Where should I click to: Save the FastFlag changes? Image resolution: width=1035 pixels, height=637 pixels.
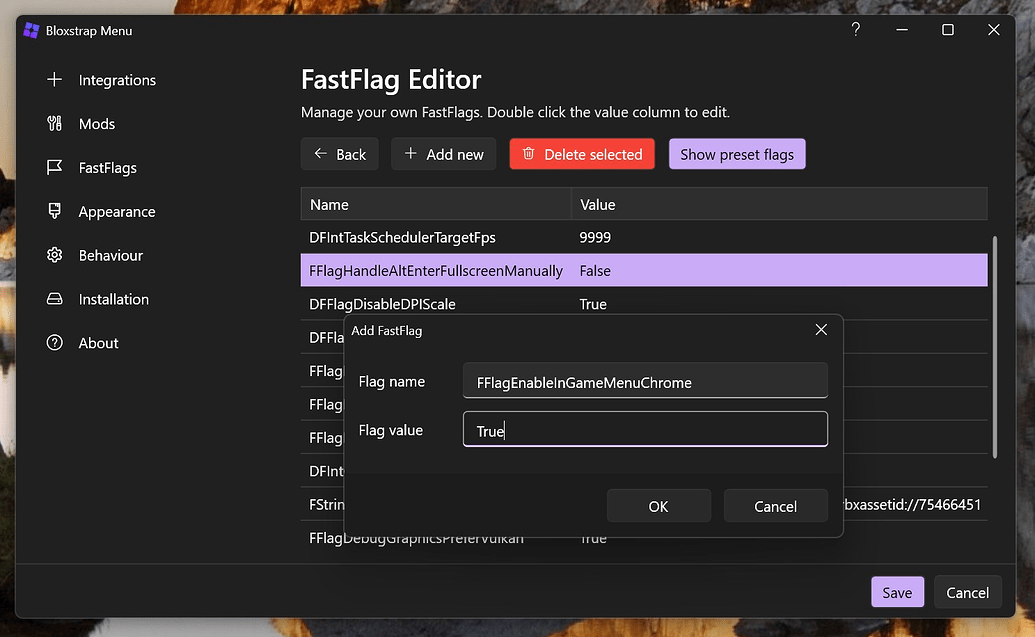point(897,591)
